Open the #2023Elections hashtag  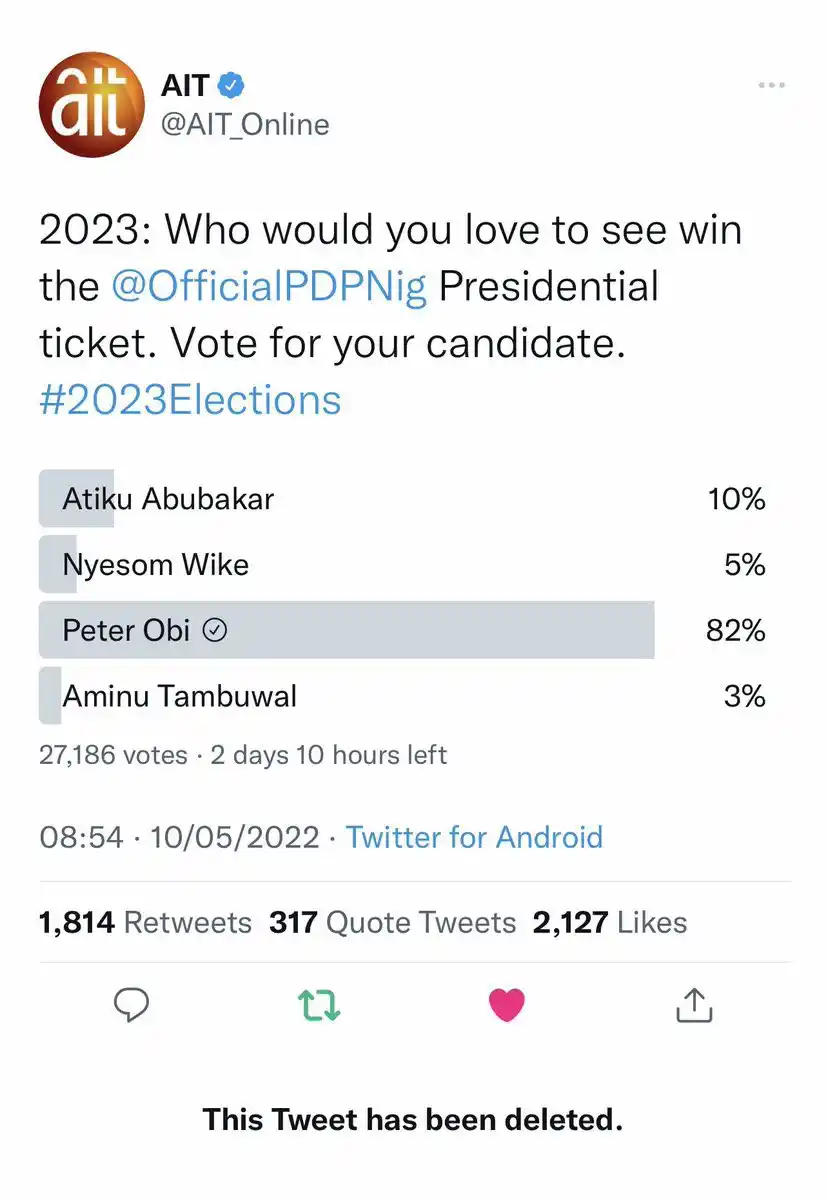[x=189, y=399]
